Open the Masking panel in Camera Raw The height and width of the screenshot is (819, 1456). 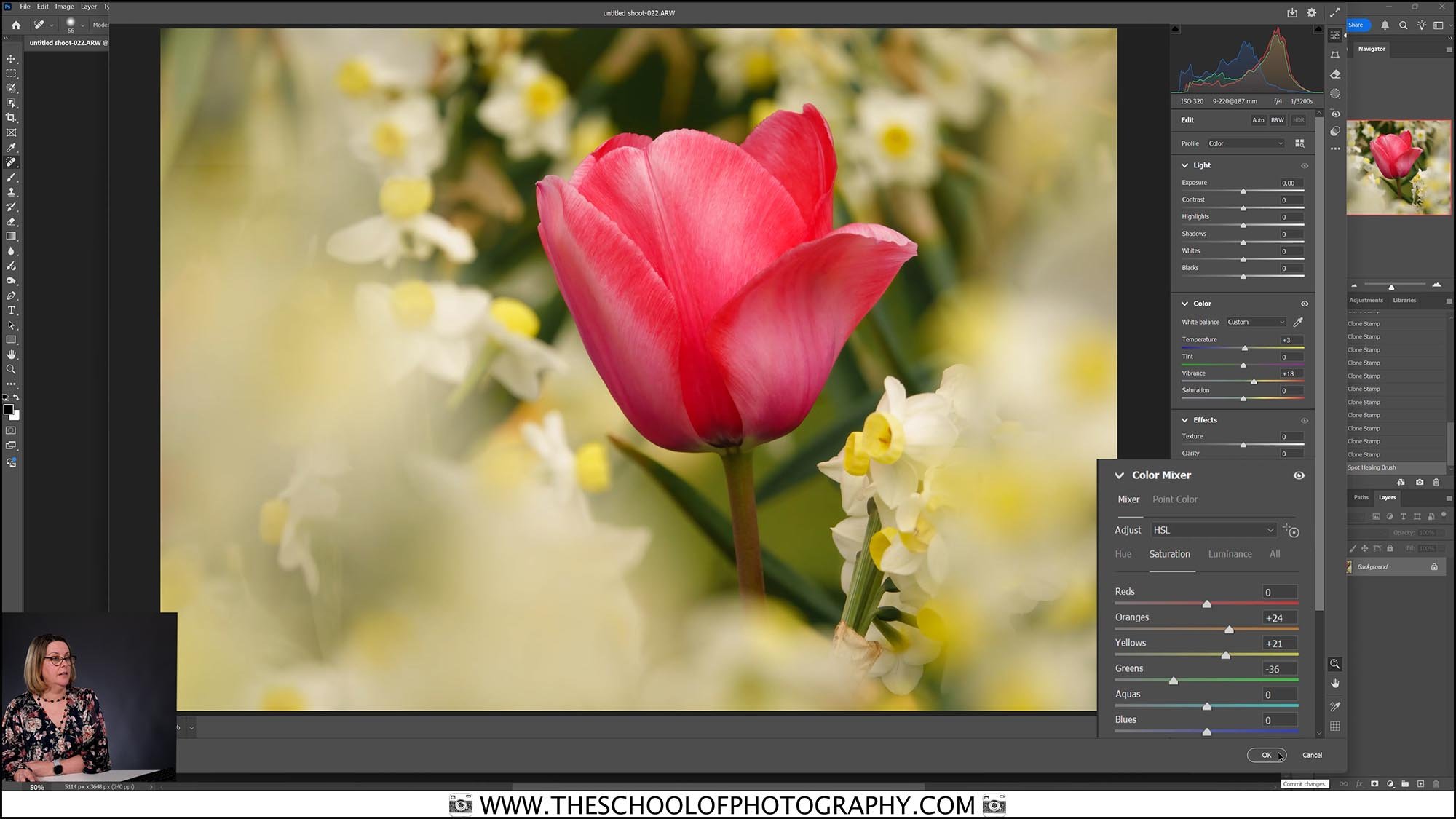(1335, 93)
